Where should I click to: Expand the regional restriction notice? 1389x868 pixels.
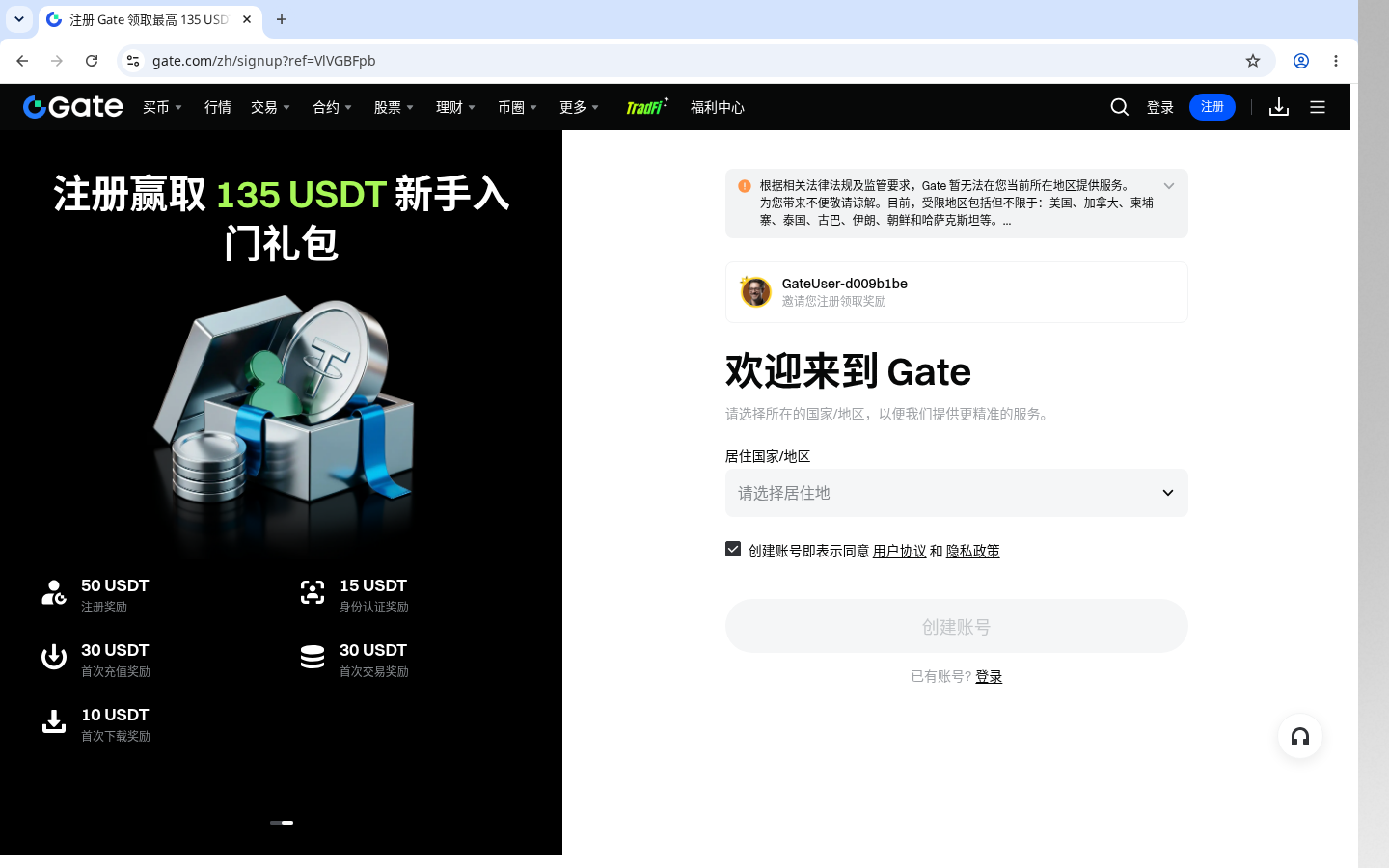click(x=1169, y=186)
